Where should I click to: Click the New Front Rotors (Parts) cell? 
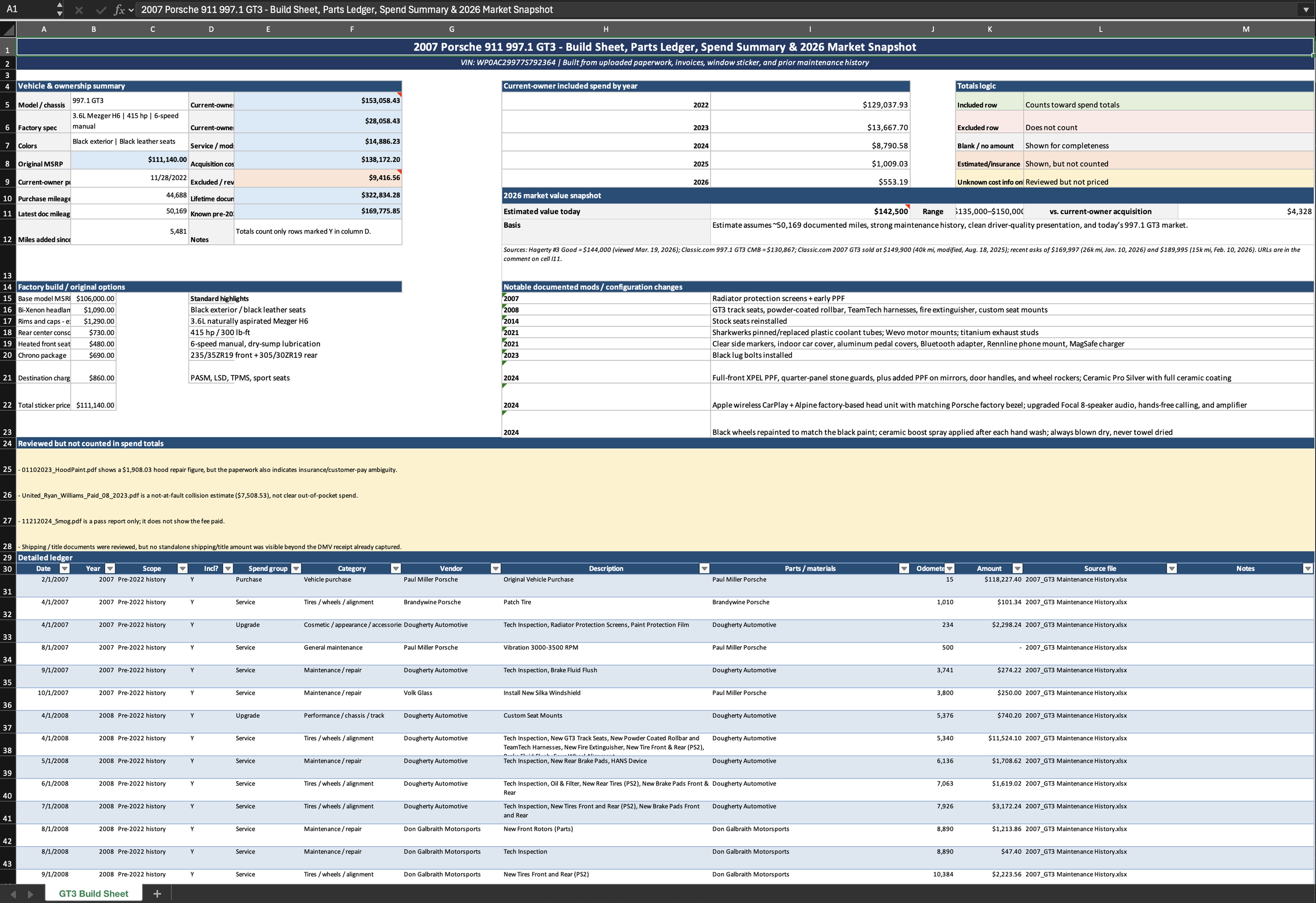tap(606, 835)
